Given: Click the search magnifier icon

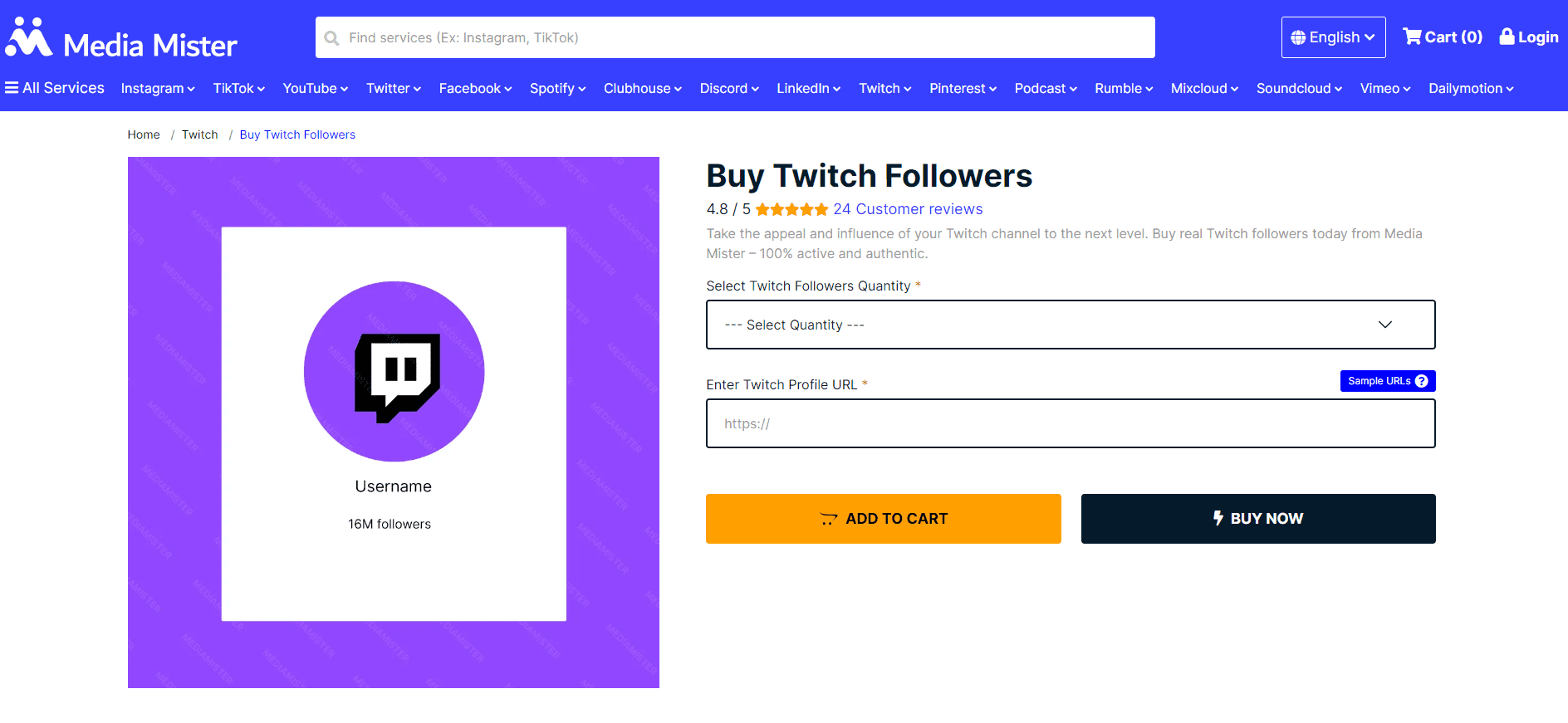Looking at the screenshot, I should (x=331, y=38).
